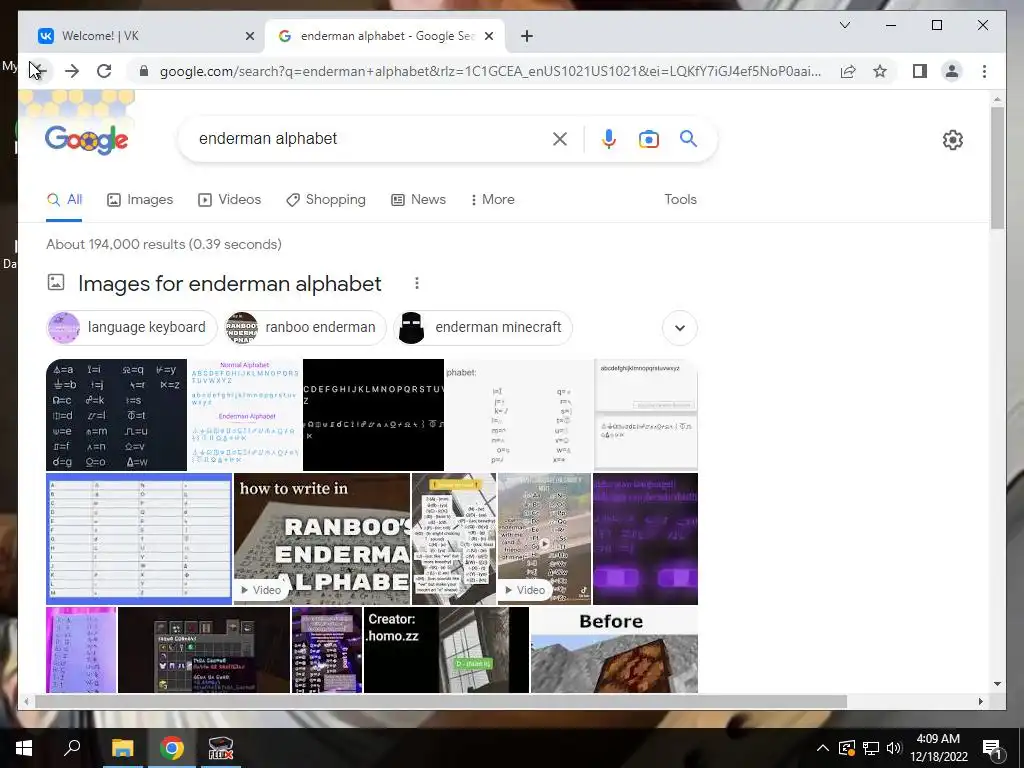
Task: Open Windows taskbar search
Action: [72, 748]
